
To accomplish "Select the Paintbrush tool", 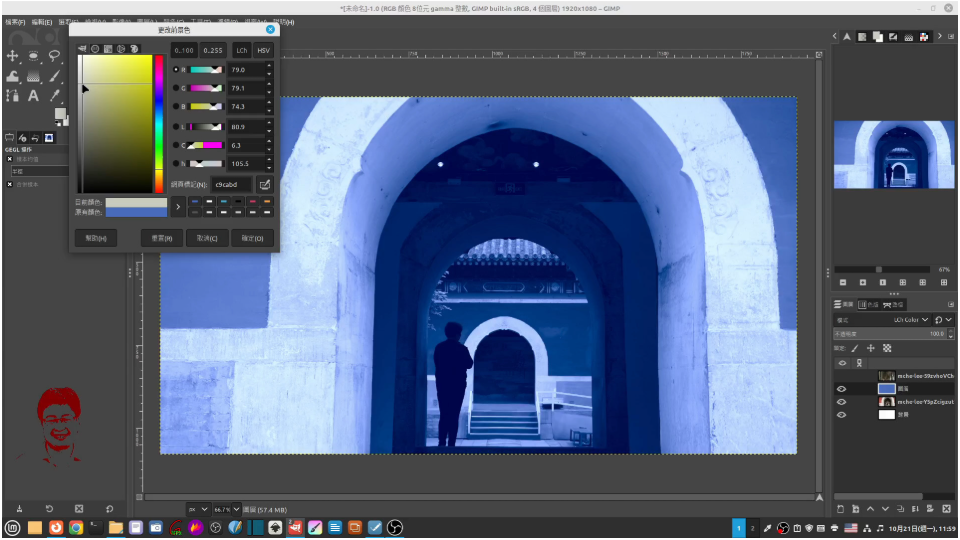I will pos(54,77).
